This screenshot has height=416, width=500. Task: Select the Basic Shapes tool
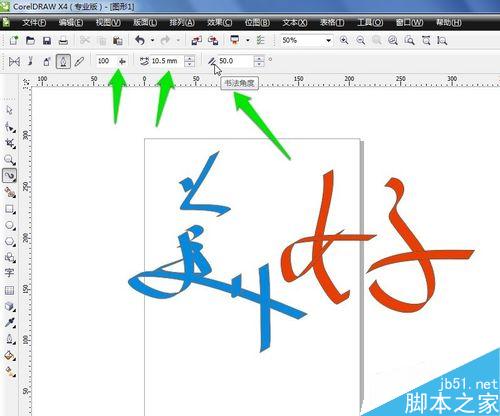(x=10, y=257)
